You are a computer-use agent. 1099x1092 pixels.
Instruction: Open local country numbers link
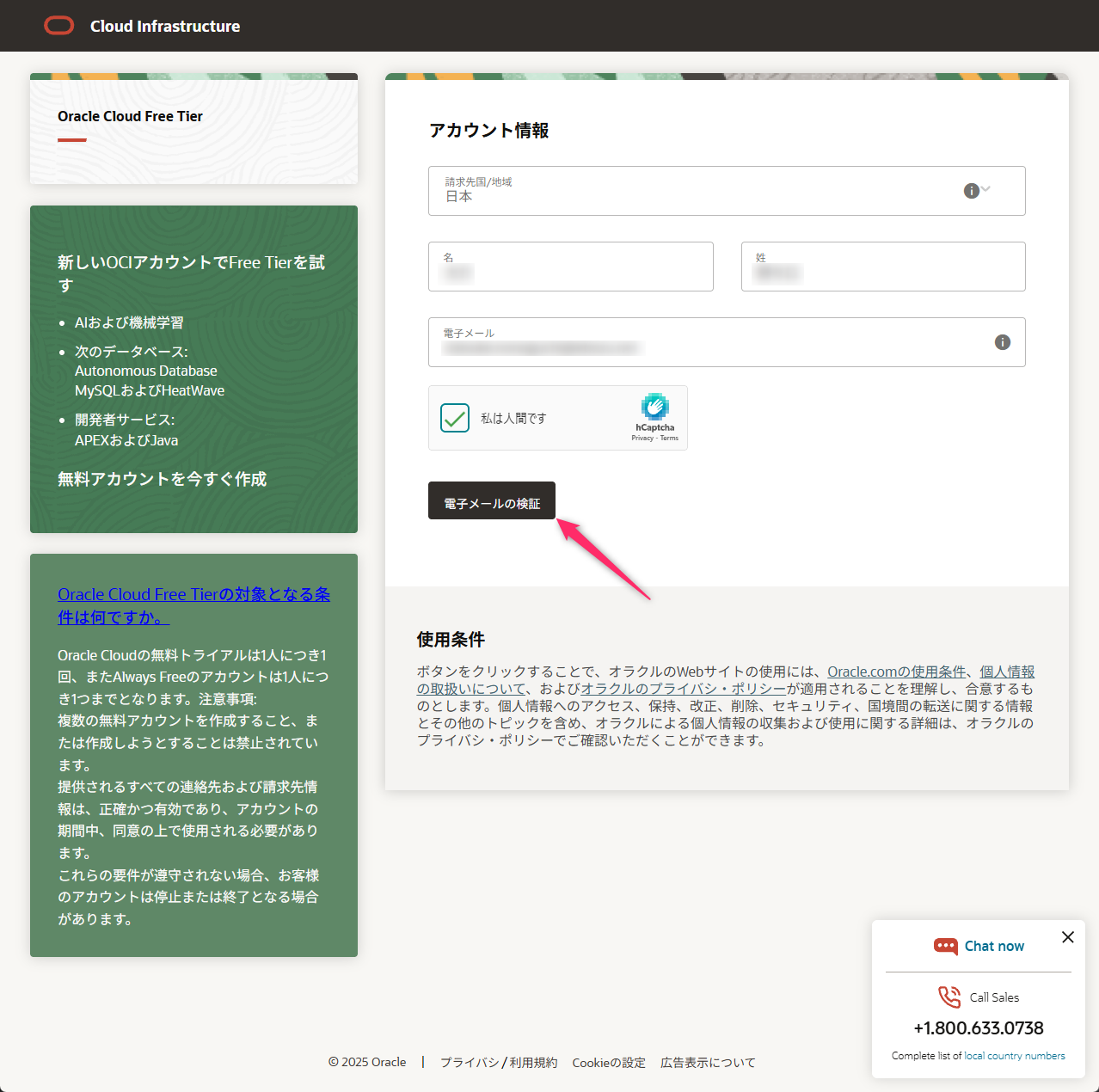[1015, 1056]
